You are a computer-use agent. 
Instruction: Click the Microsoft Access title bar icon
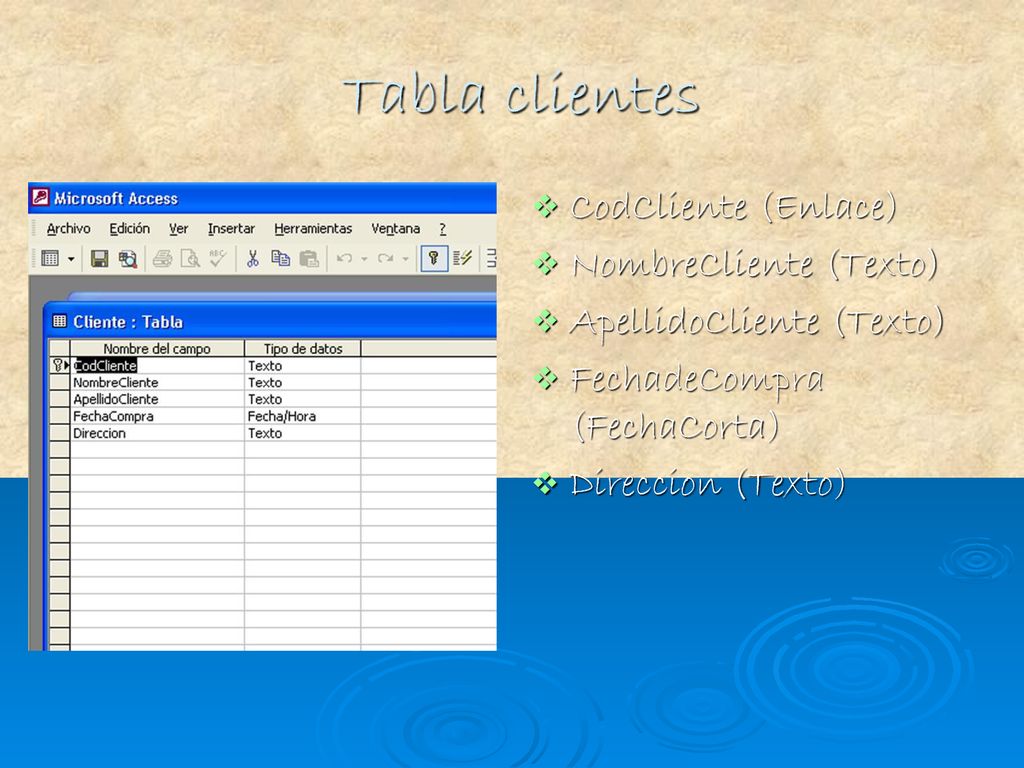click(40, 197)
